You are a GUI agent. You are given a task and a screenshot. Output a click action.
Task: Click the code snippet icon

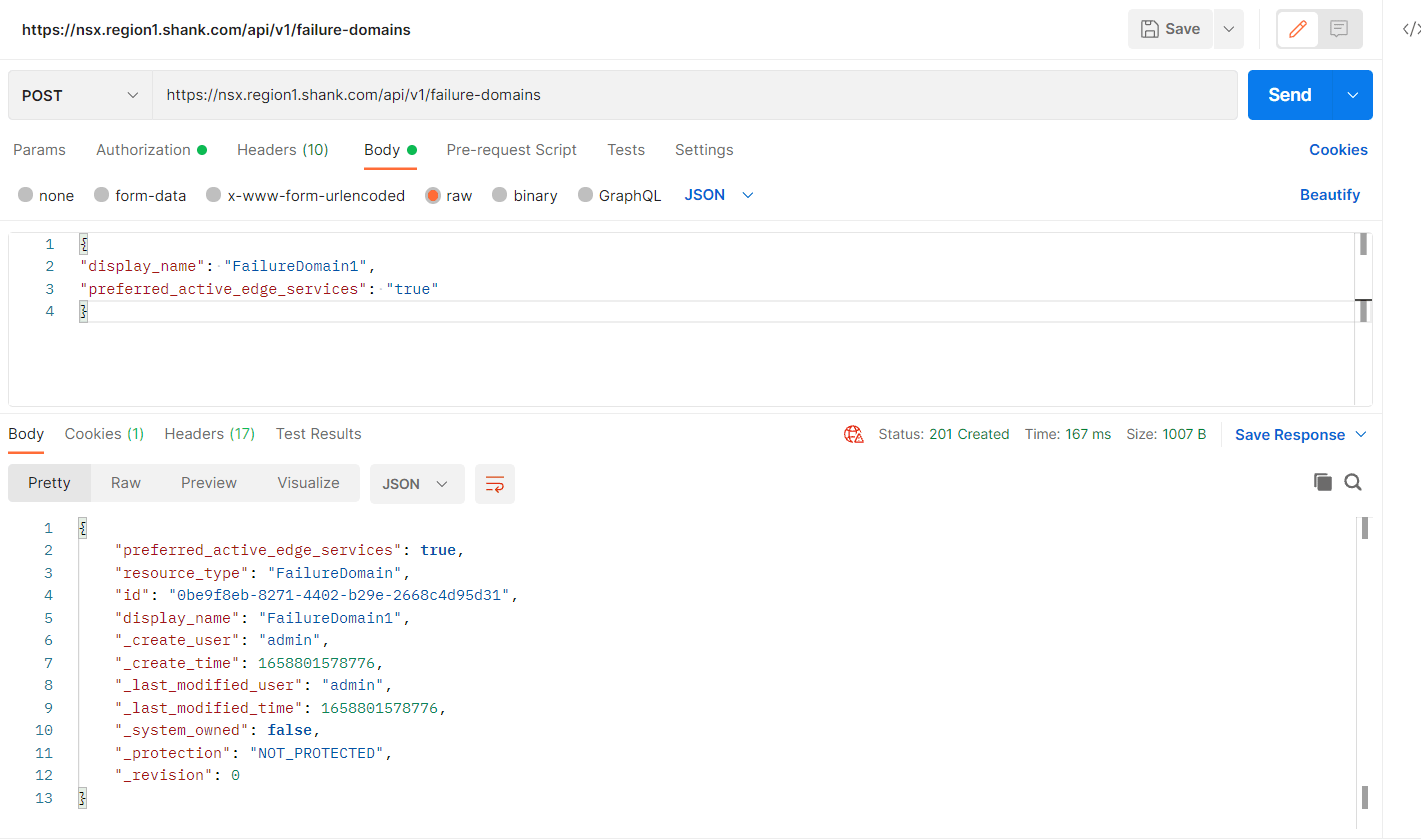[1410, 29]
